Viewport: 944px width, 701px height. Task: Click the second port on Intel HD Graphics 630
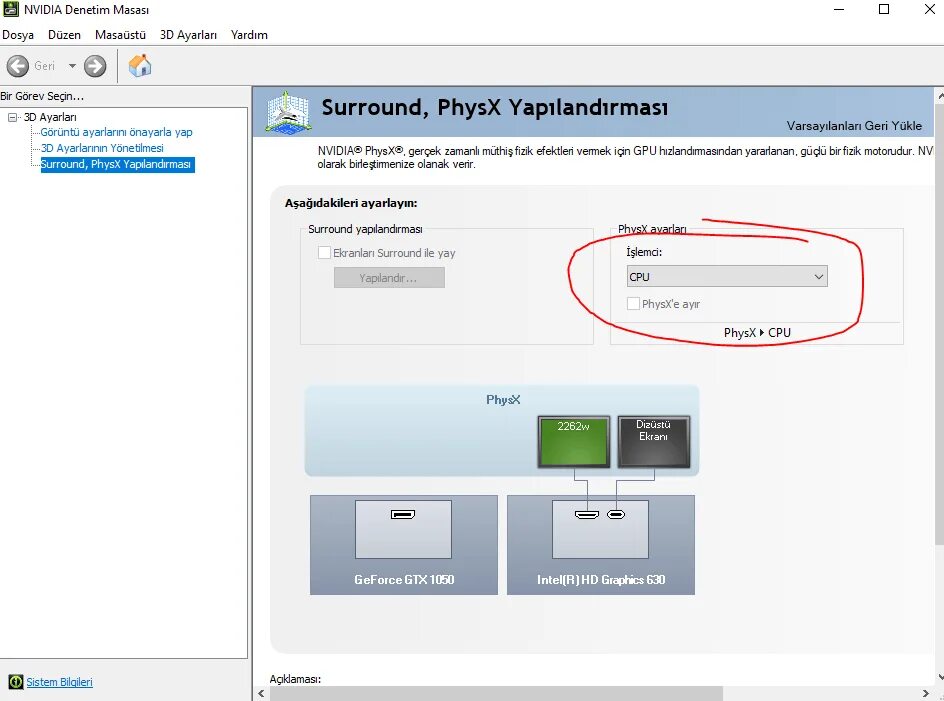click(x=616, y=514)
